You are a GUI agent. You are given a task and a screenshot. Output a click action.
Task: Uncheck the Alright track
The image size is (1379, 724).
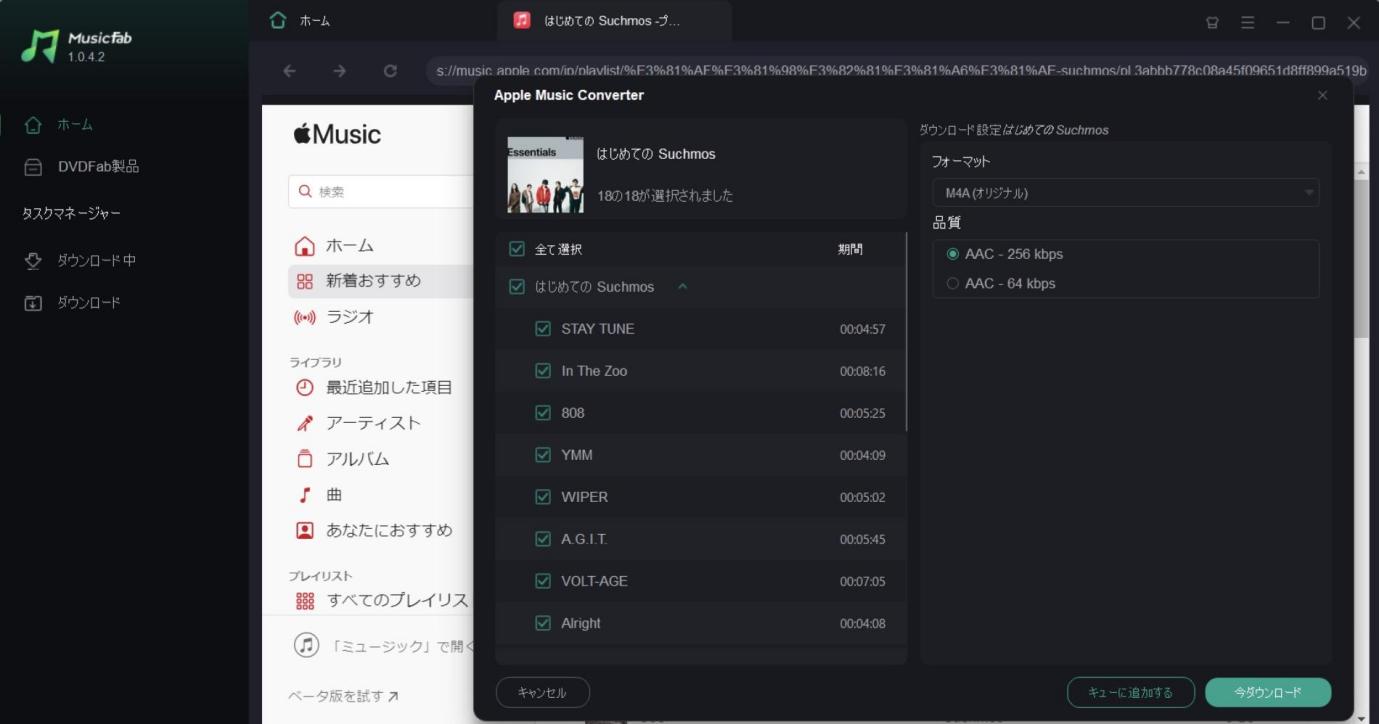(543, 623)
